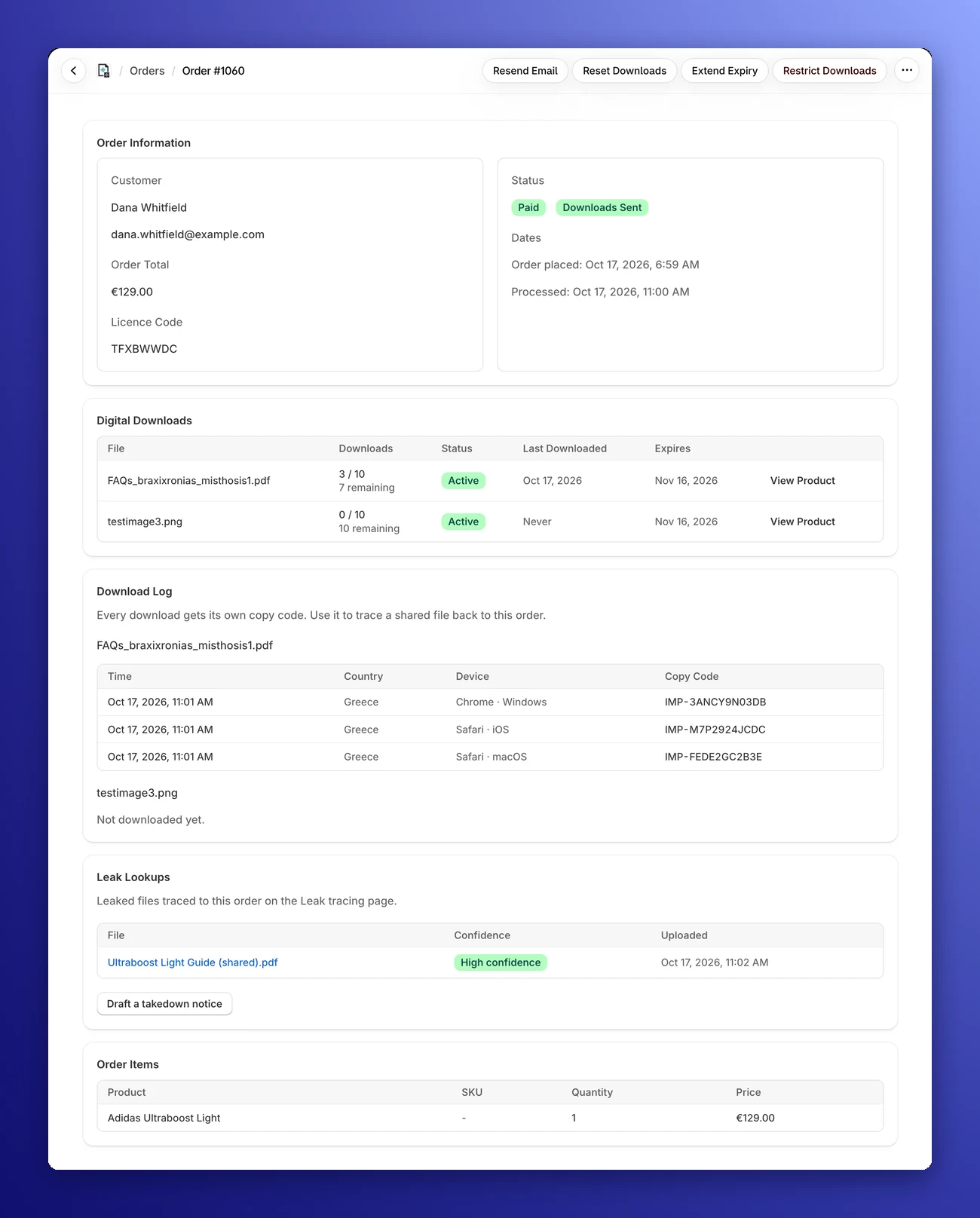The image size is (980, 1218).
Task: Open the more actions ellipsis menu
Action: (x=907, y=71)
